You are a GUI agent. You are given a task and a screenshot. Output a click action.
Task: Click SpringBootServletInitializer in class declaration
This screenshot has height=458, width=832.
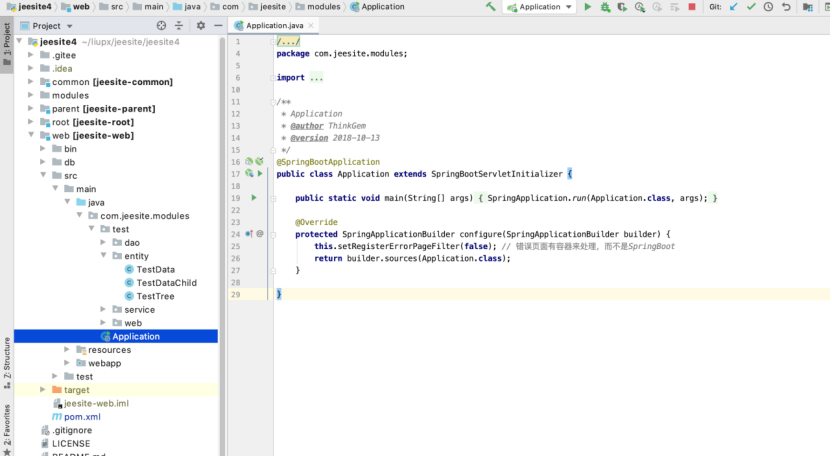pyautogui.click(x=497, y=174)
